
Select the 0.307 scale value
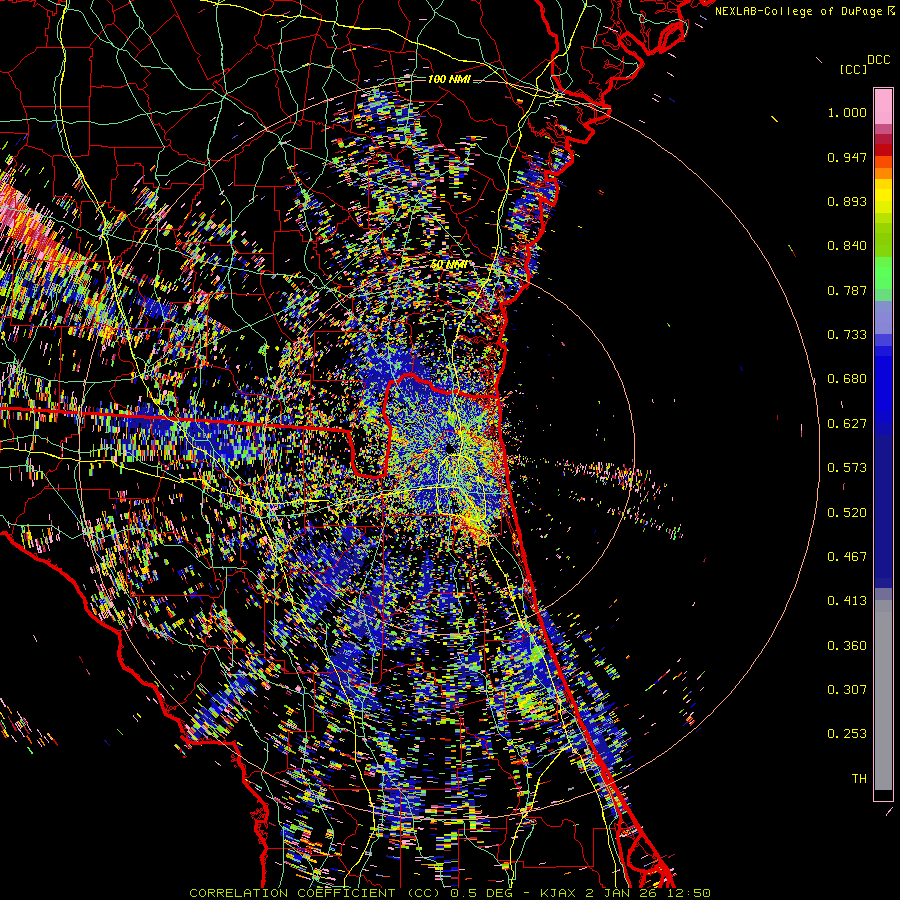pos(847,690)
